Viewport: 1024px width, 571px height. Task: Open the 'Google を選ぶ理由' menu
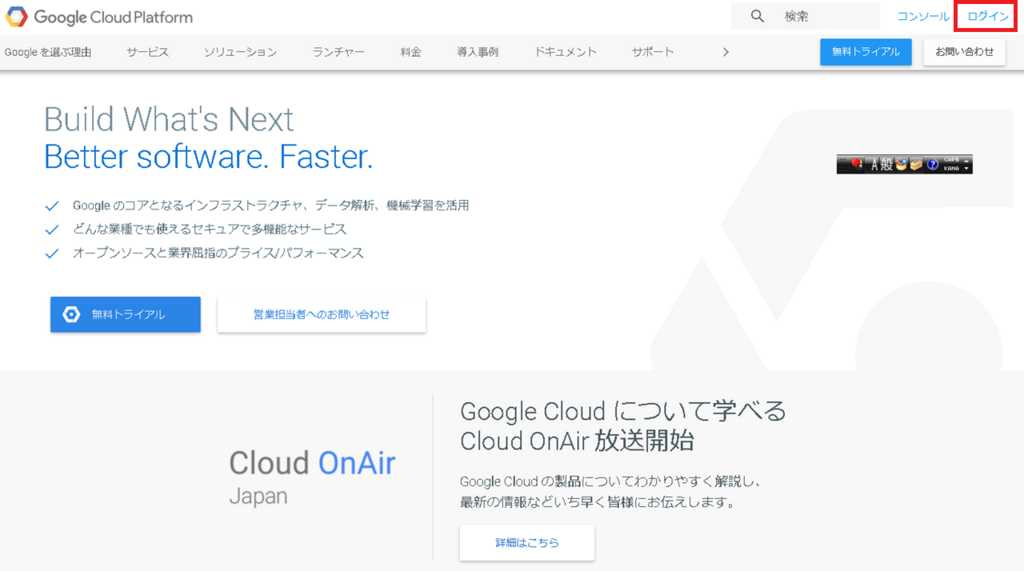click(48, 52)
